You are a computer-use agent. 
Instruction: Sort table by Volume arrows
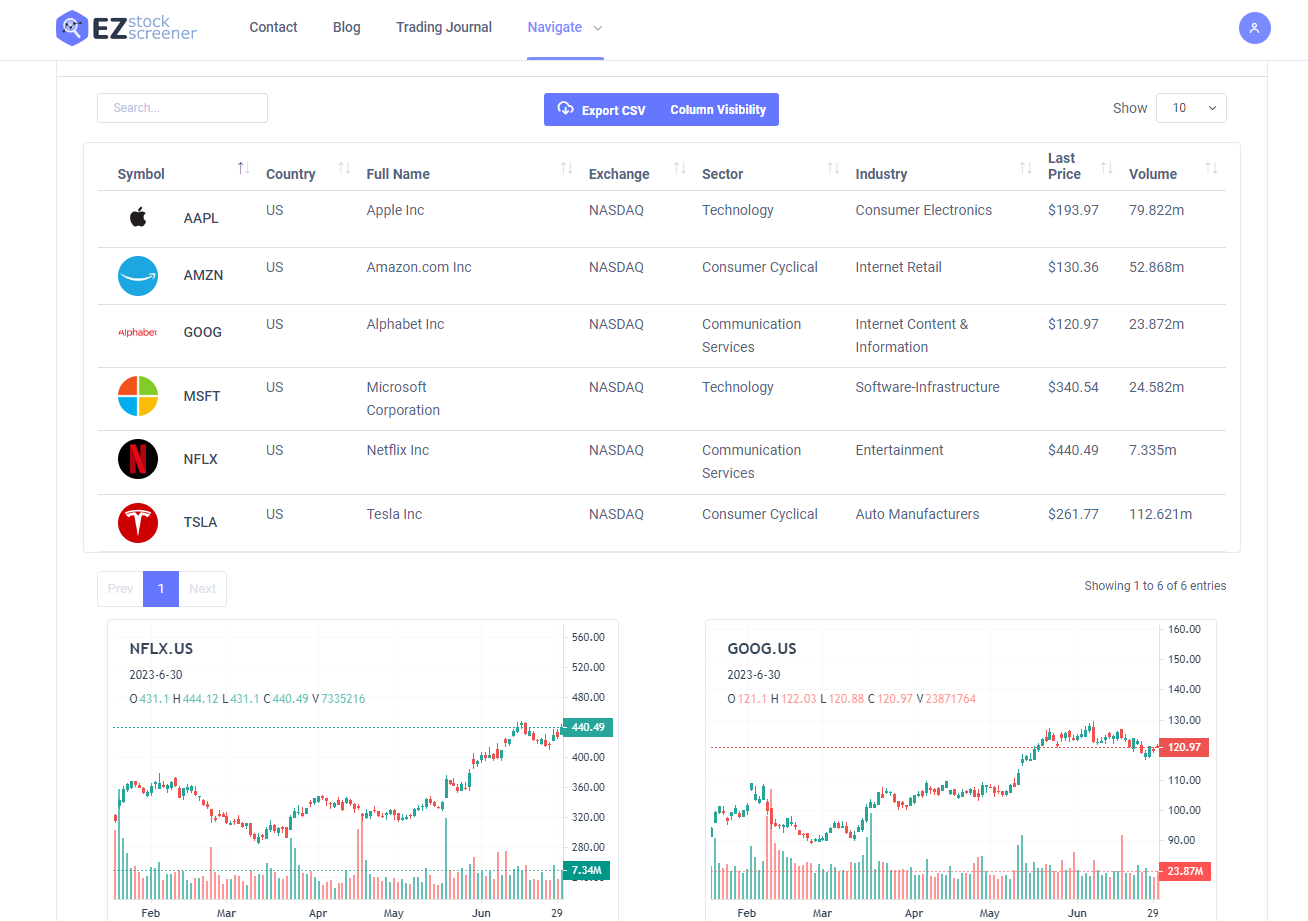pos(1212,167)
